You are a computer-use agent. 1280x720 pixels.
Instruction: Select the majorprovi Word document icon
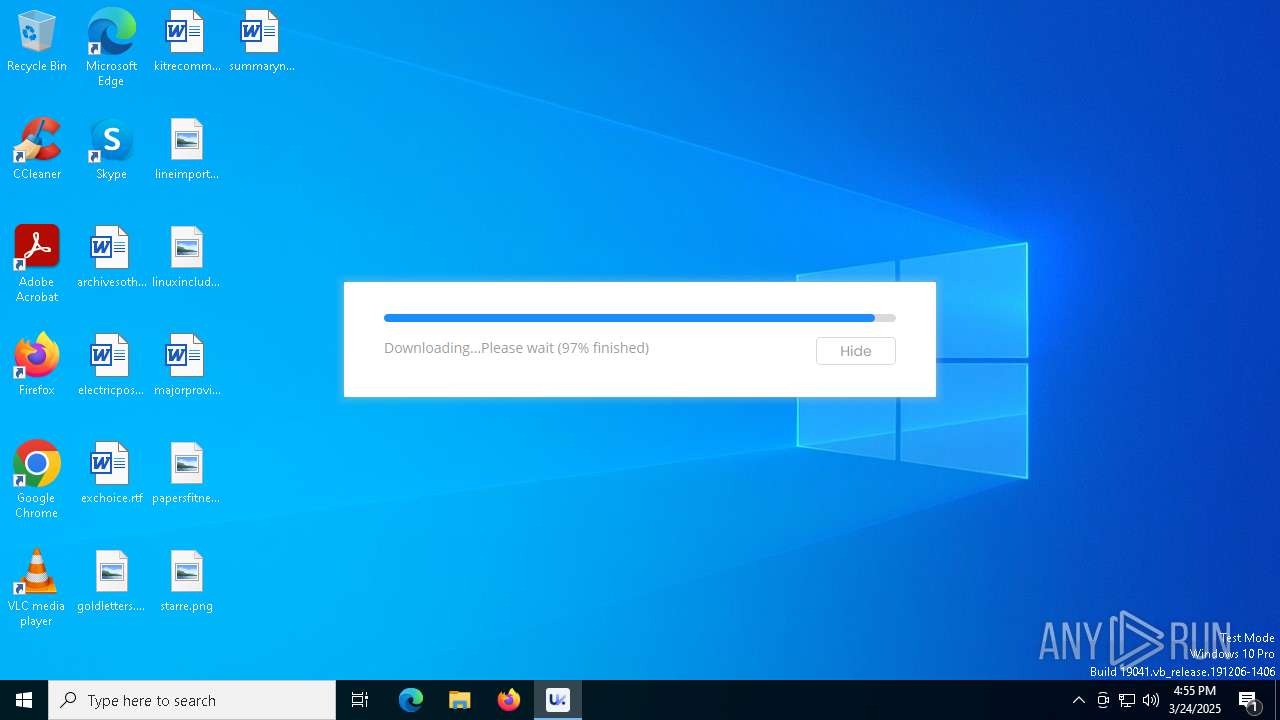click(187, 366)
